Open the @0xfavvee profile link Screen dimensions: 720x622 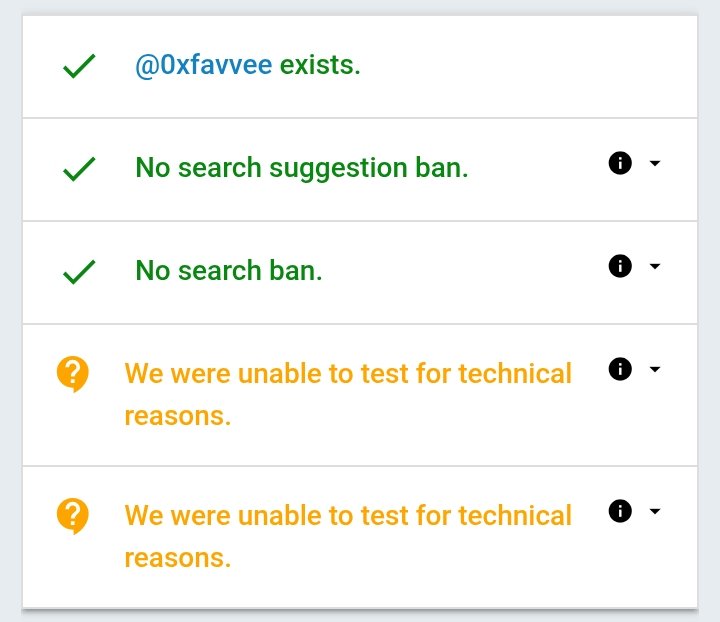point(203,66)
